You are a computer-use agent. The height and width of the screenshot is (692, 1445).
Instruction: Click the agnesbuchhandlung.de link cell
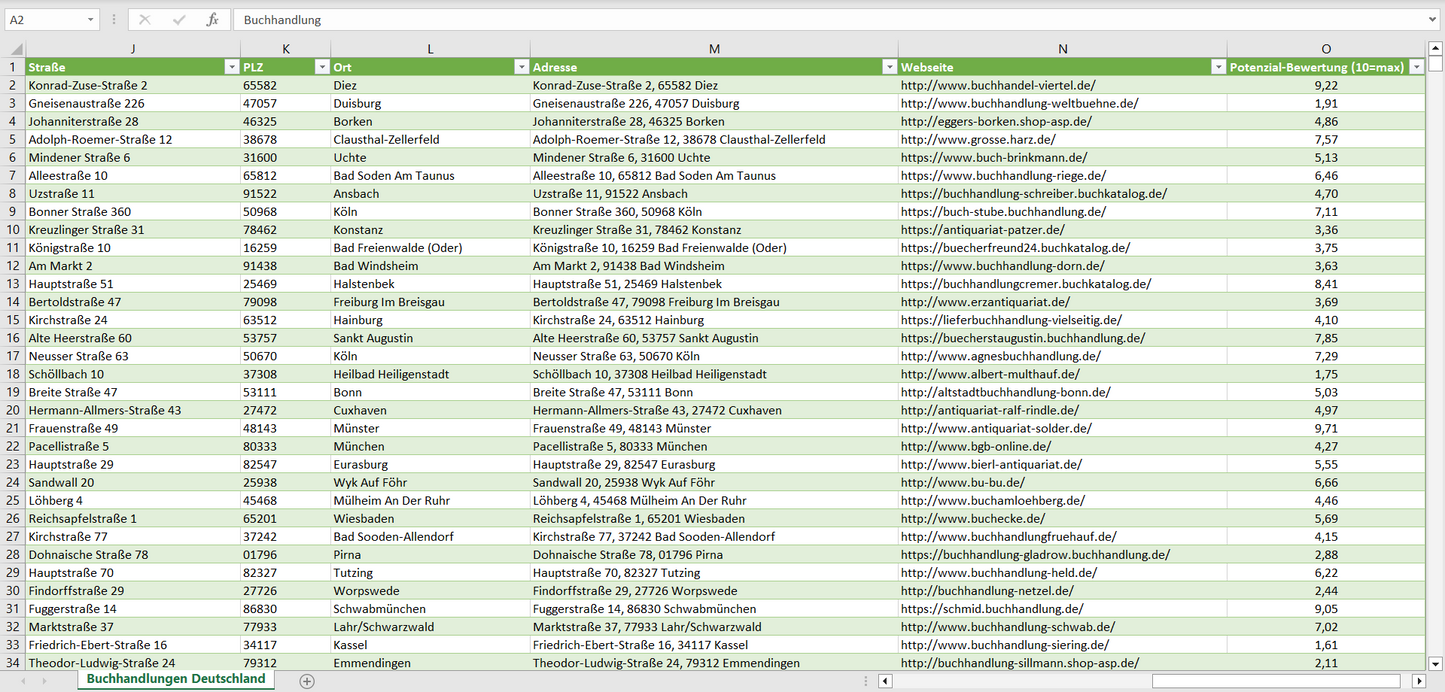click(x=1000, y=356)
